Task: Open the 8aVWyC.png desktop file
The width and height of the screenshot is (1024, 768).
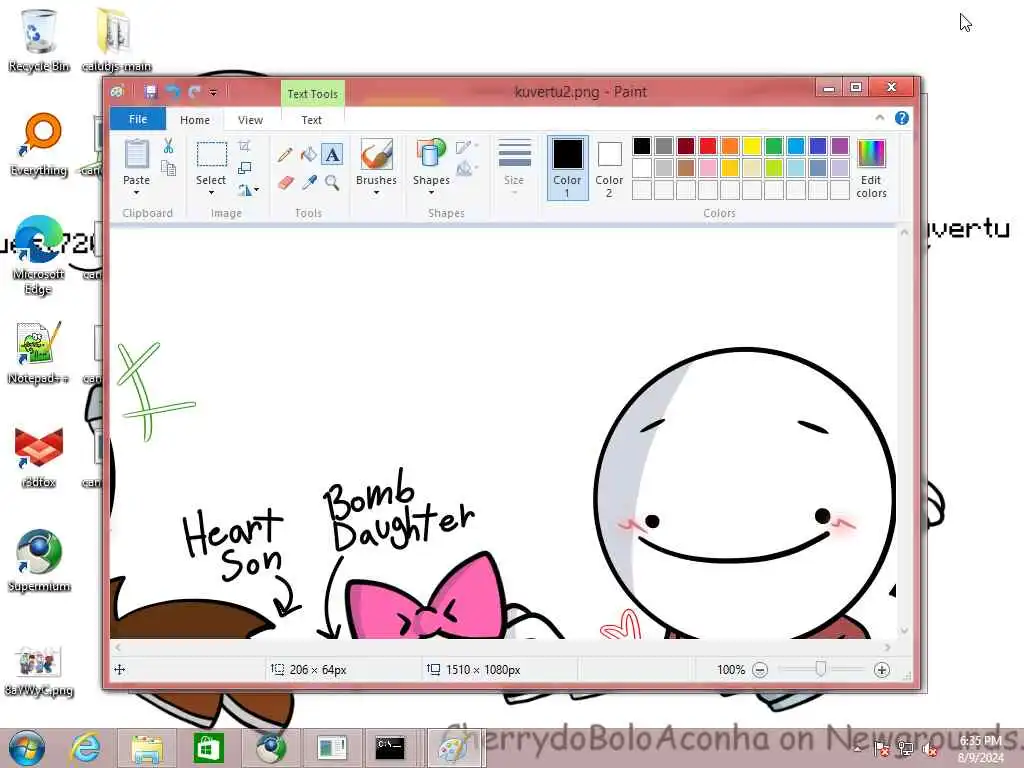Action: (x=39, y=671)
